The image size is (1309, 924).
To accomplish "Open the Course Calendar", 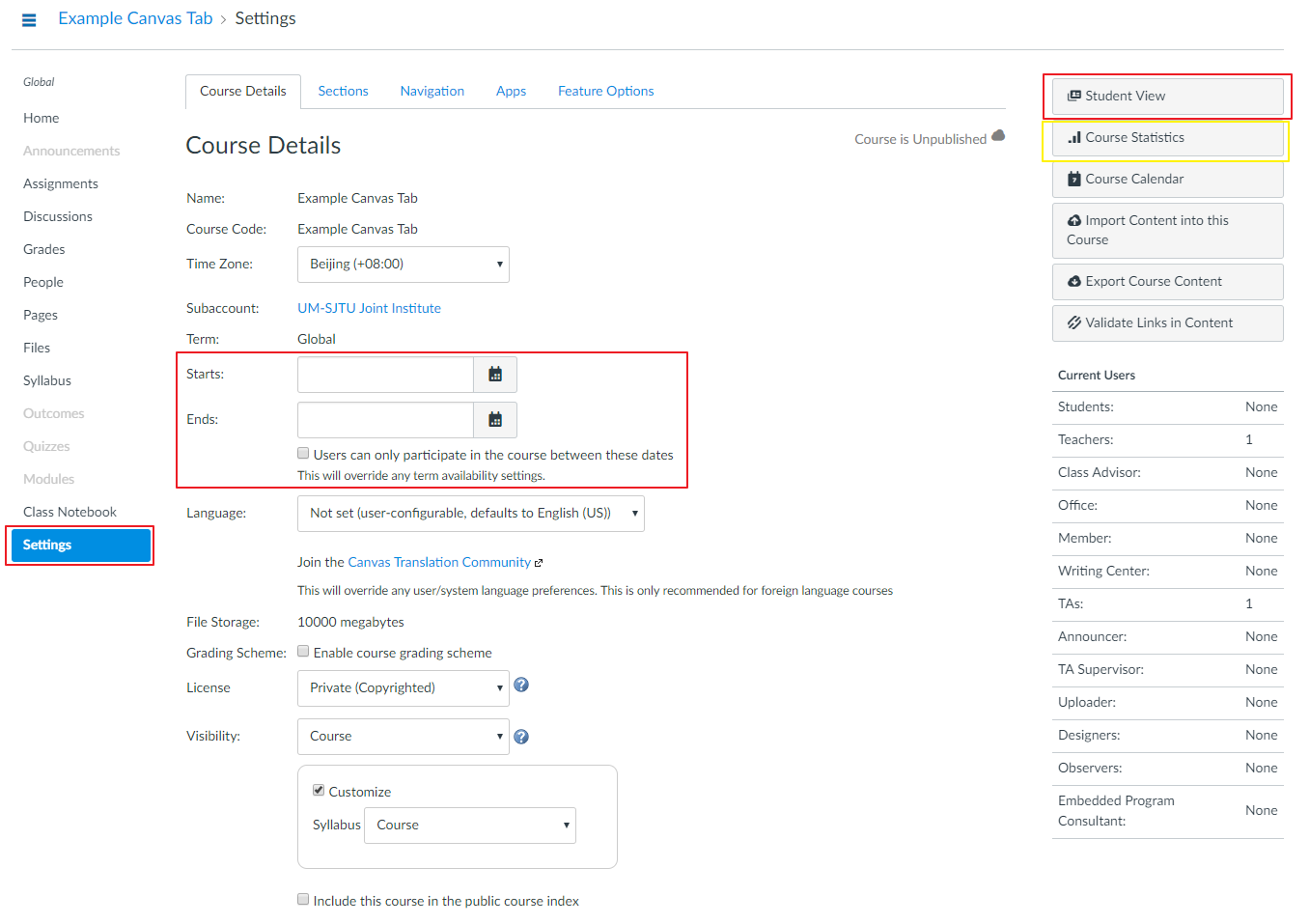I will 1167,180.
